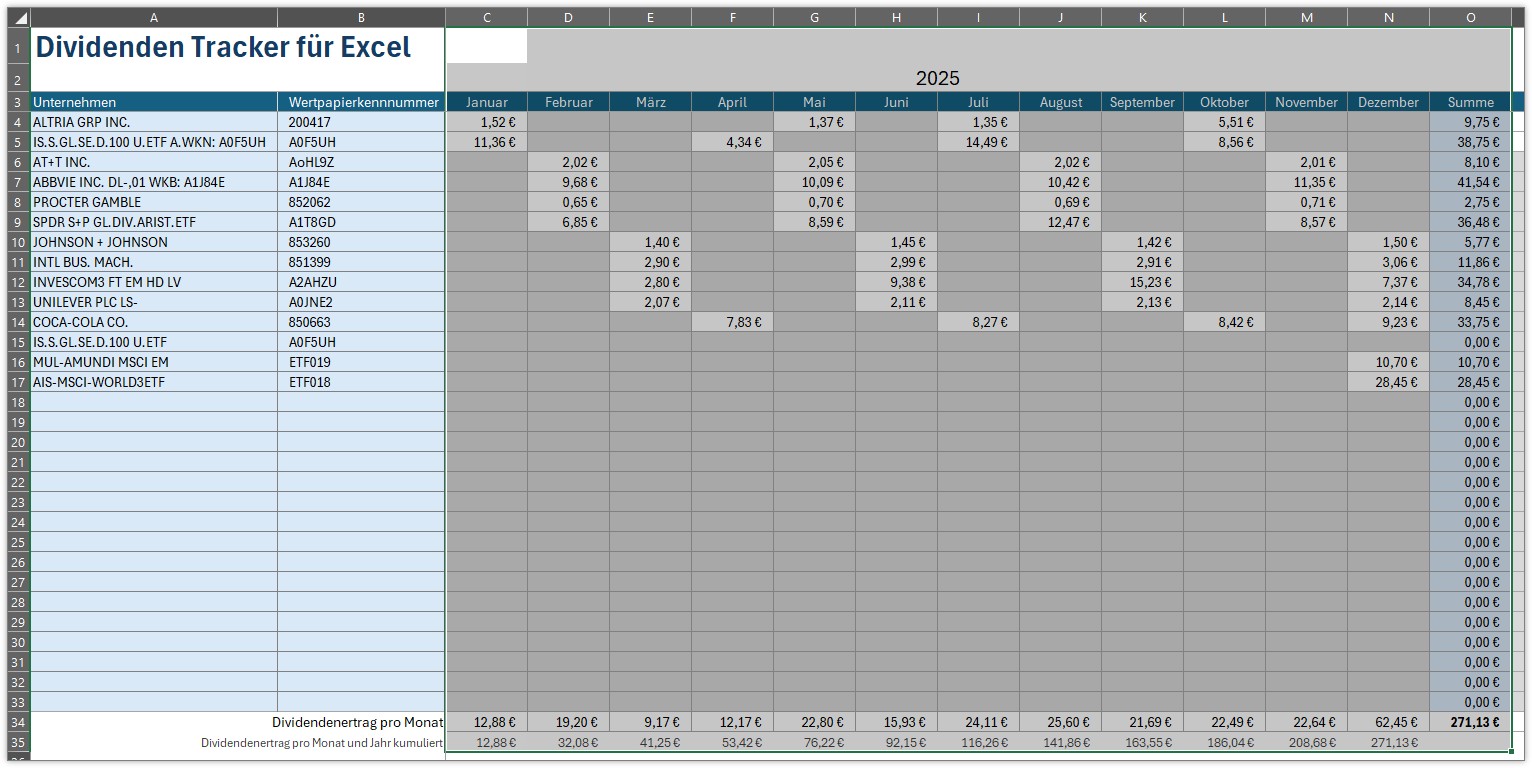Screen dimensions: 1532x768
Task: Click the Unternehmen header cell
Action: (154, 102)
